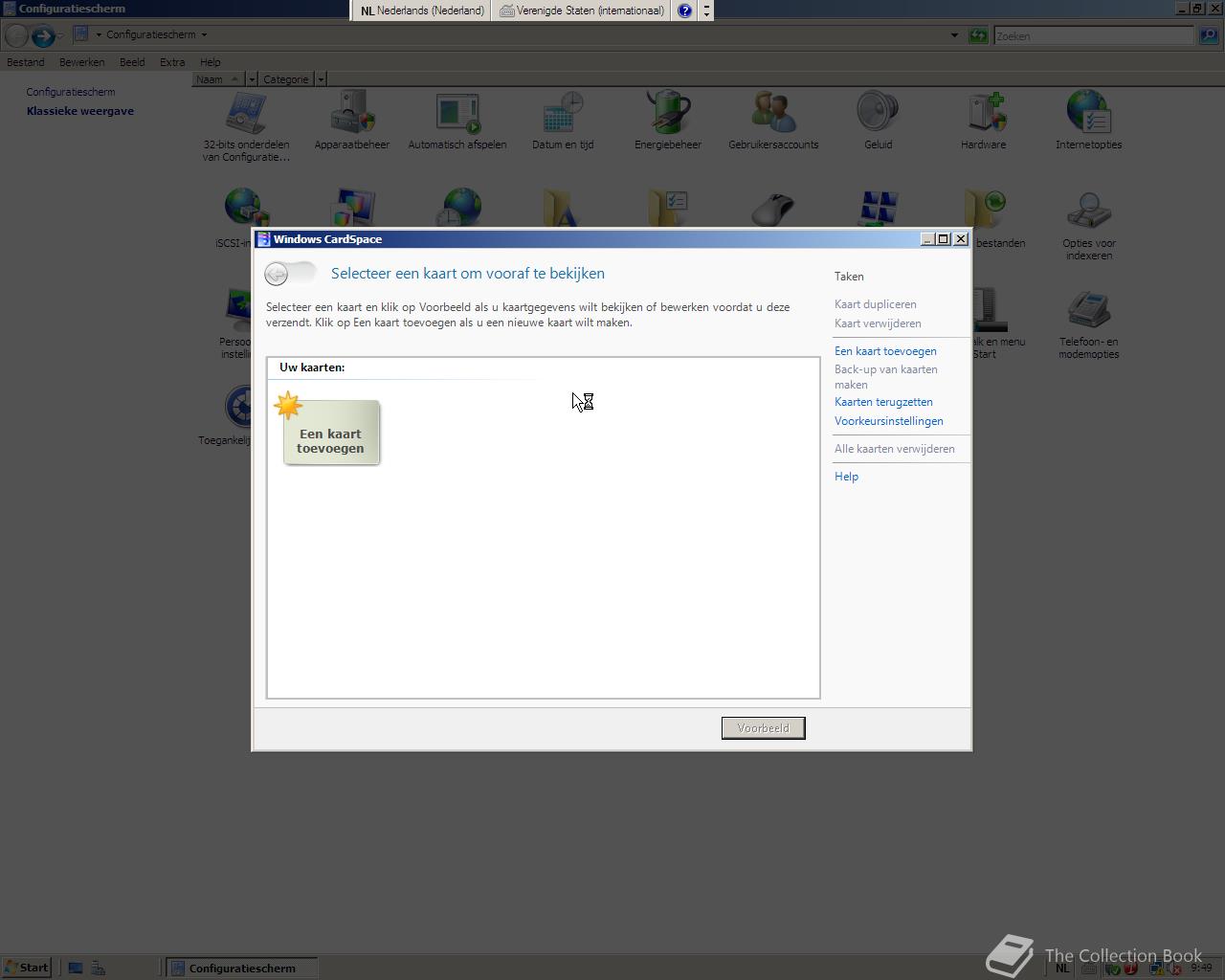This screenshot has height=980, width=1225.
Task: Click Kaart verwijderen task
Action: [x=878, y=323]
